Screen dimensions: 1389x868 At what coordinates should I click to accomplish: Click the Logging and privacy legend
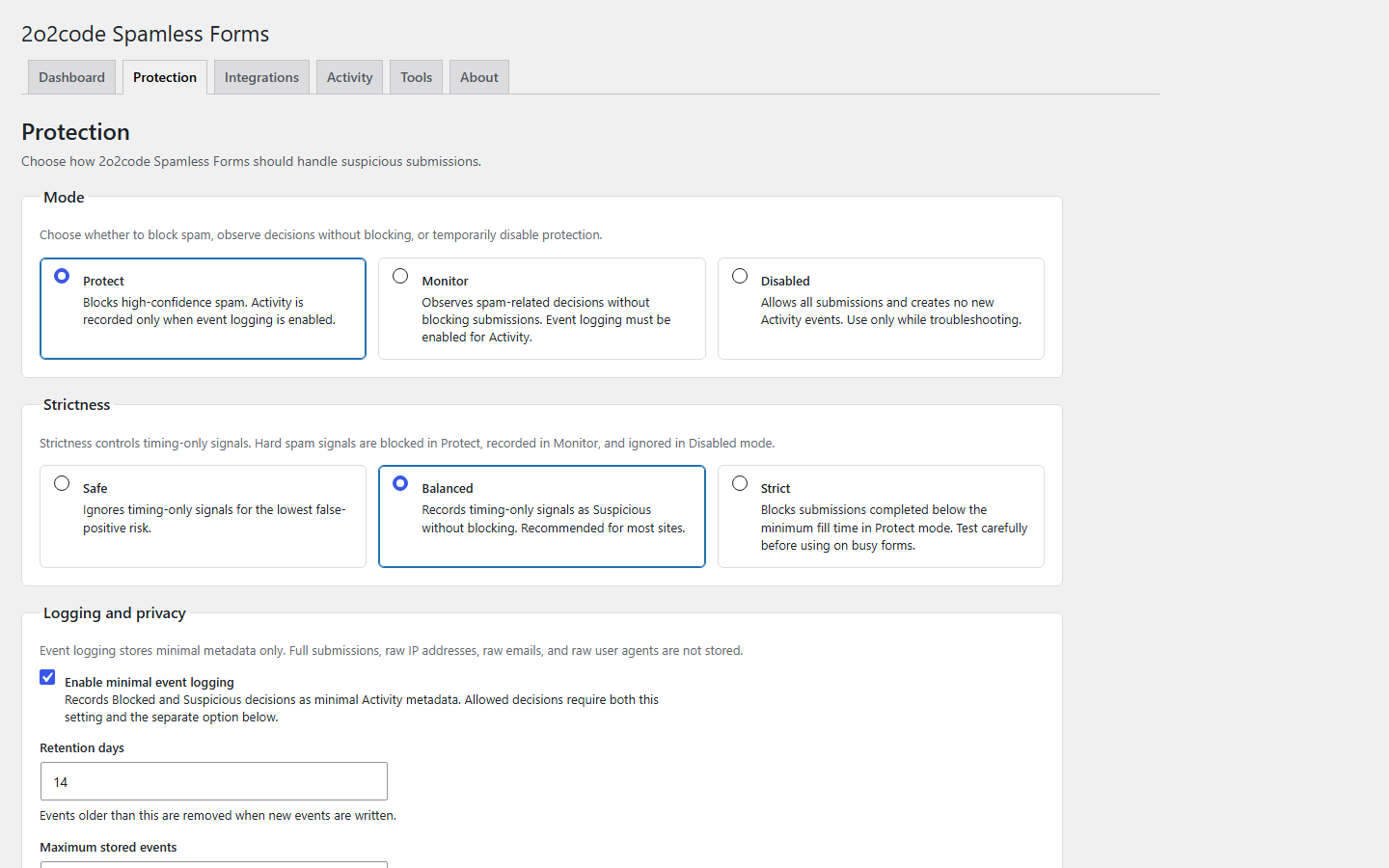tap(115, 613)
